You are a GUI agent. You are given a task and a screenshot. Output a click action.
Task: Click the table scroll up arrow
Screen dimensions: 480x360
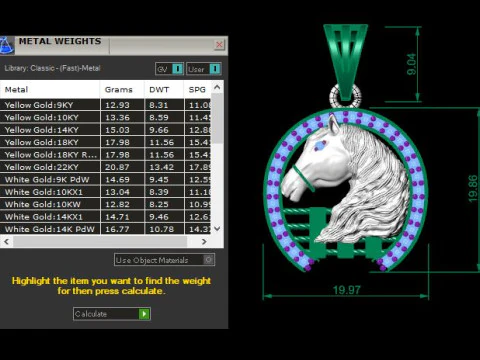[217, 87]
